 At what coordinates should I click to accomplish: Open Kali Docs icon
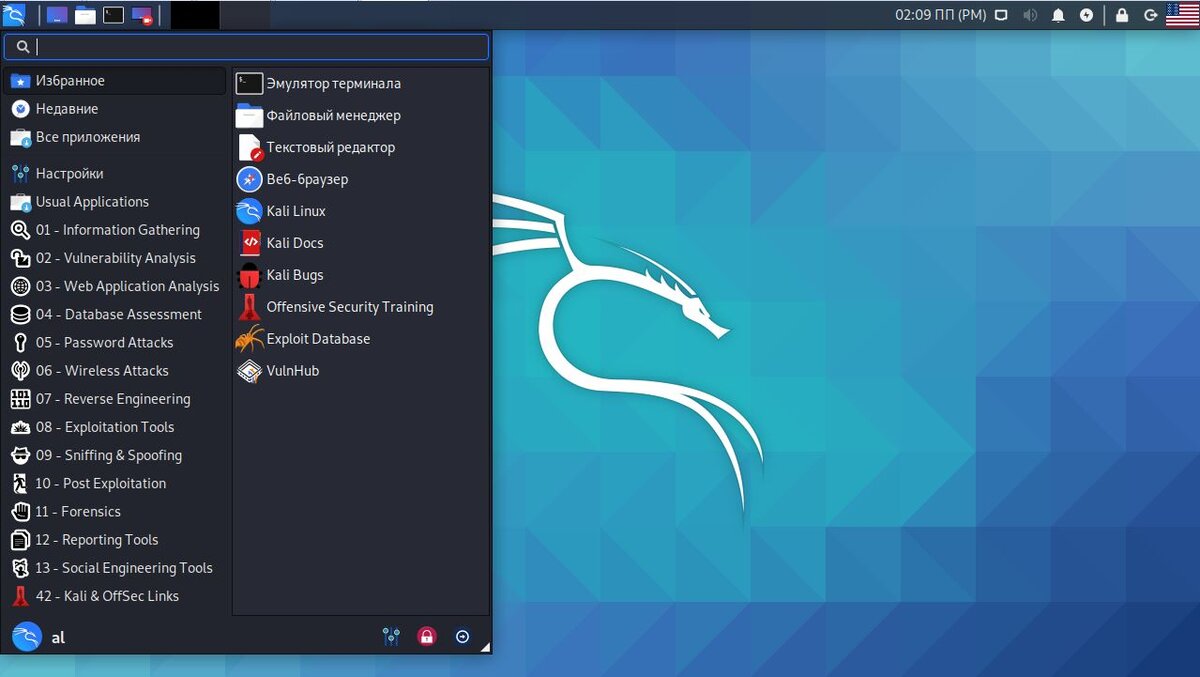click(x=249, y=243)
